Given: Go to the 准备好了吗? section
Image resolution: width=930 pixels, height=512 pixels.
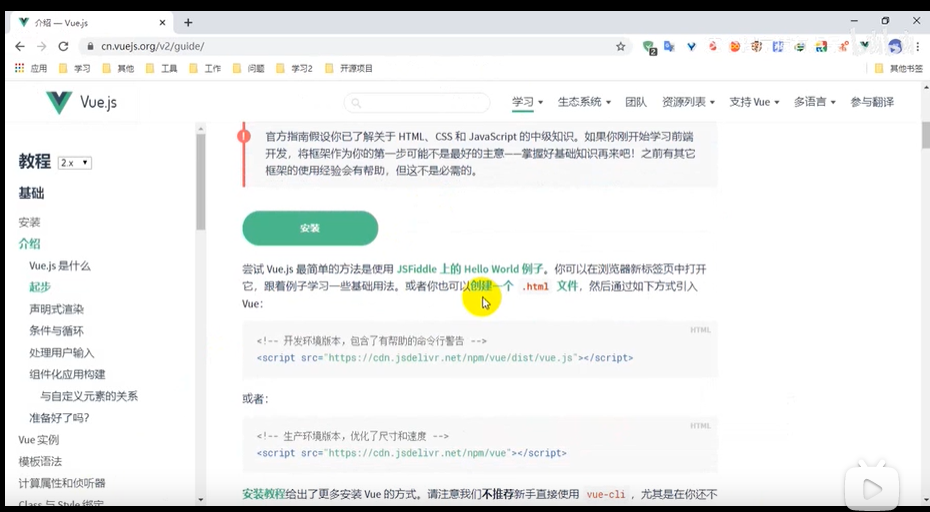Looking at the screenshot, I should 59,418.
